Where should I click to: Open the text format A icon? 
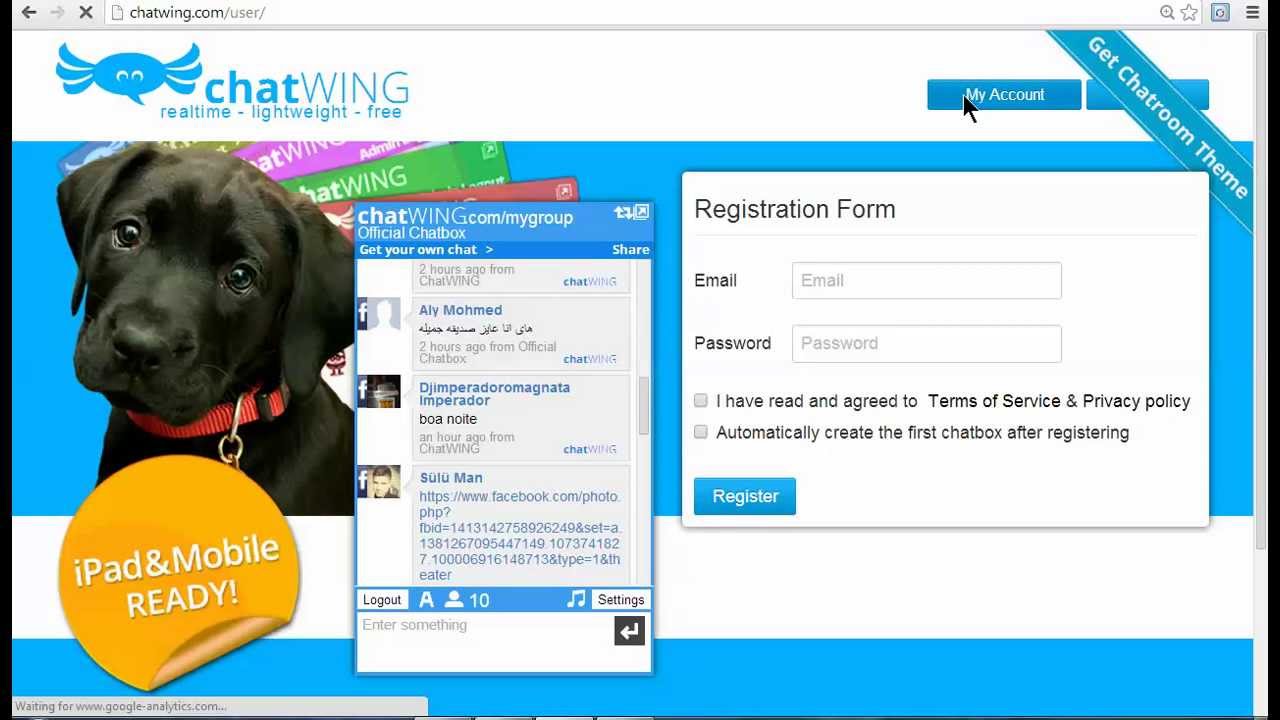pos(427,600)
